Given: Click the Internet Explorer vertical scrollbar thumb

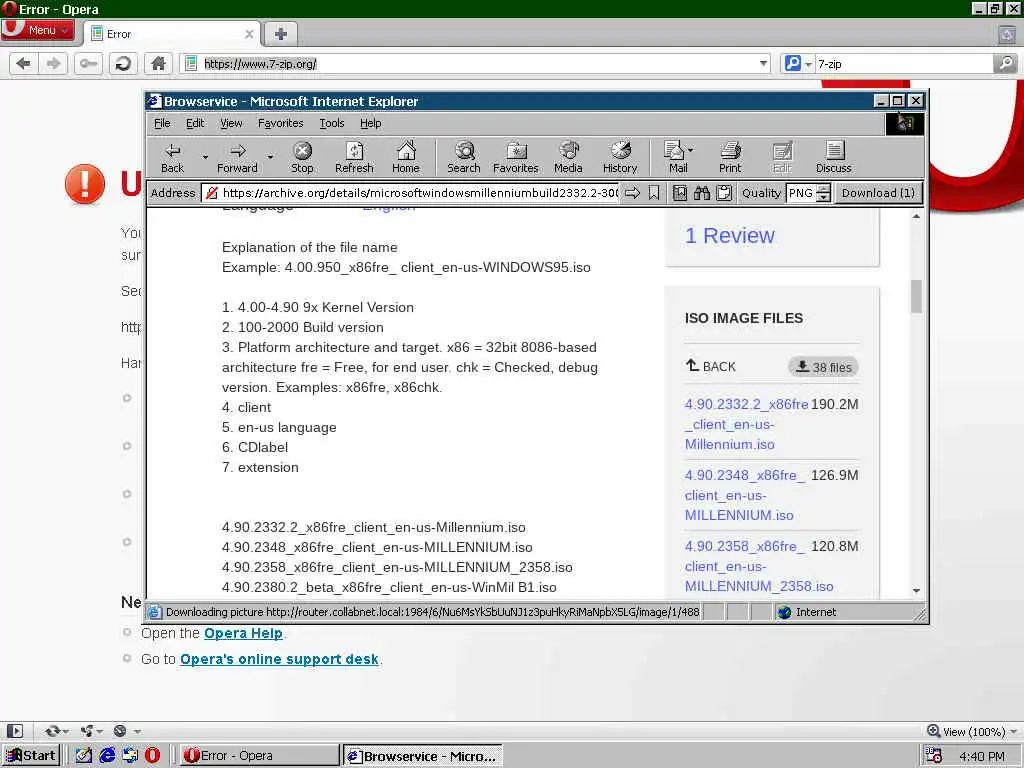Looking at the screenshot, I should (x=916, y=296).
